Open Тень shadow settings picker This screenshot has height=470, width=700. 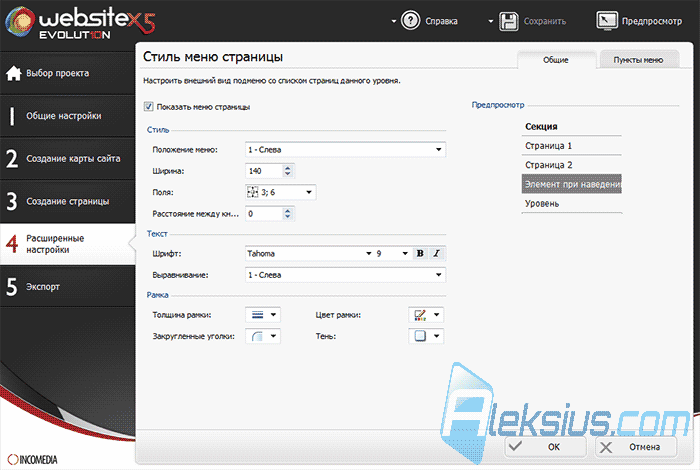pyautogui.click(x=426, y=336)
